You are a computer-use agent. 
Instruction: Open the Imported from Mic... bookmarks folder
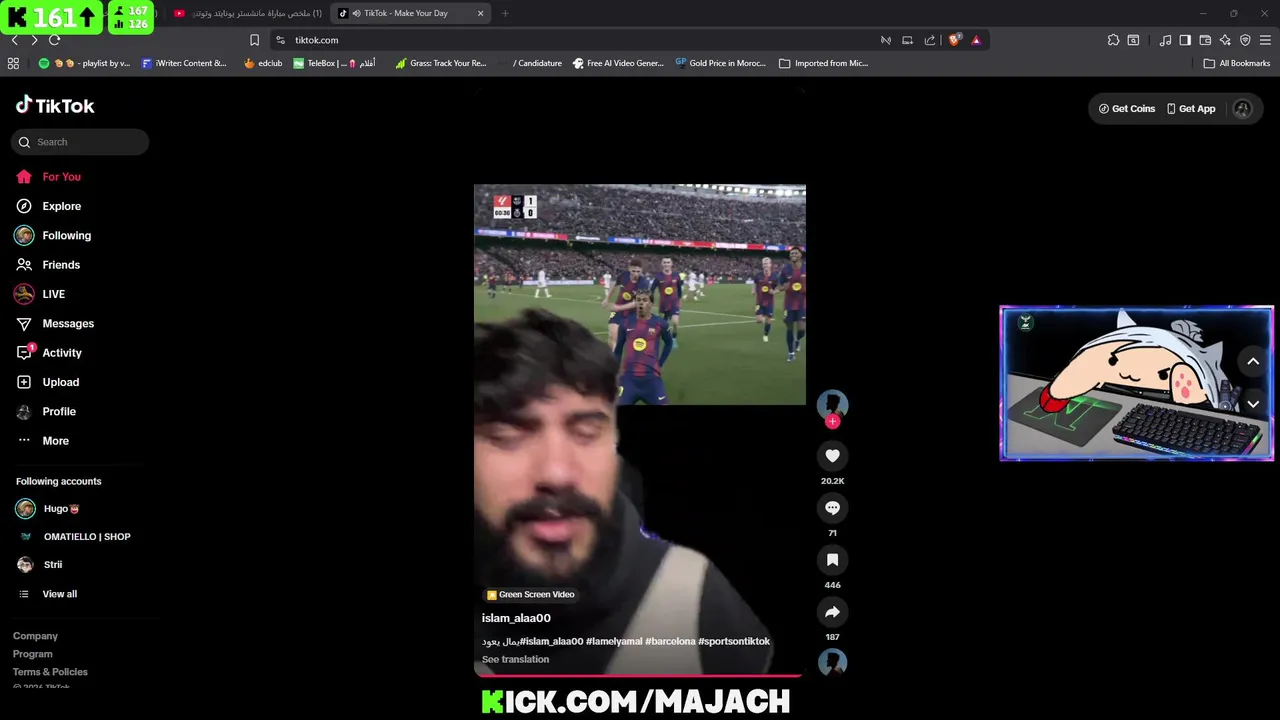tap(824, 63)
